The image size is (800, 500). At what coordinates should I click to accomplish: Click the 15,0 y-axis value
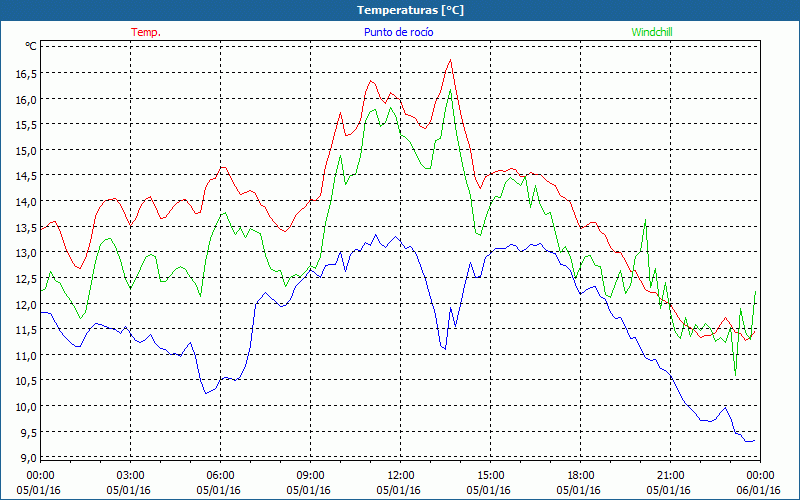click(27, 151)
